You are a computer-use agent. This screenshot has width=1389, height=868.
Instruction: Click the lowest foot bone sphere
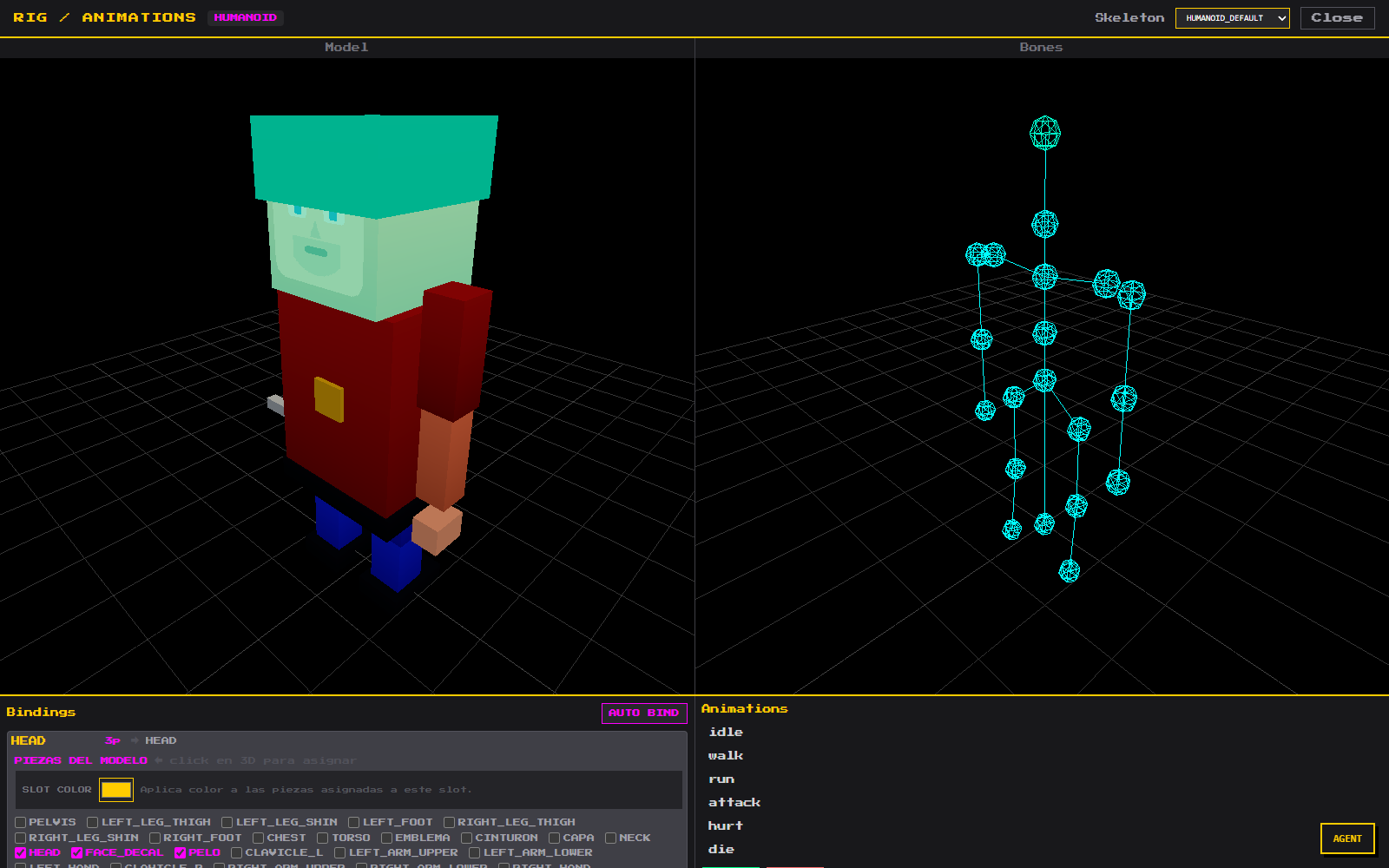[1070, 570]
